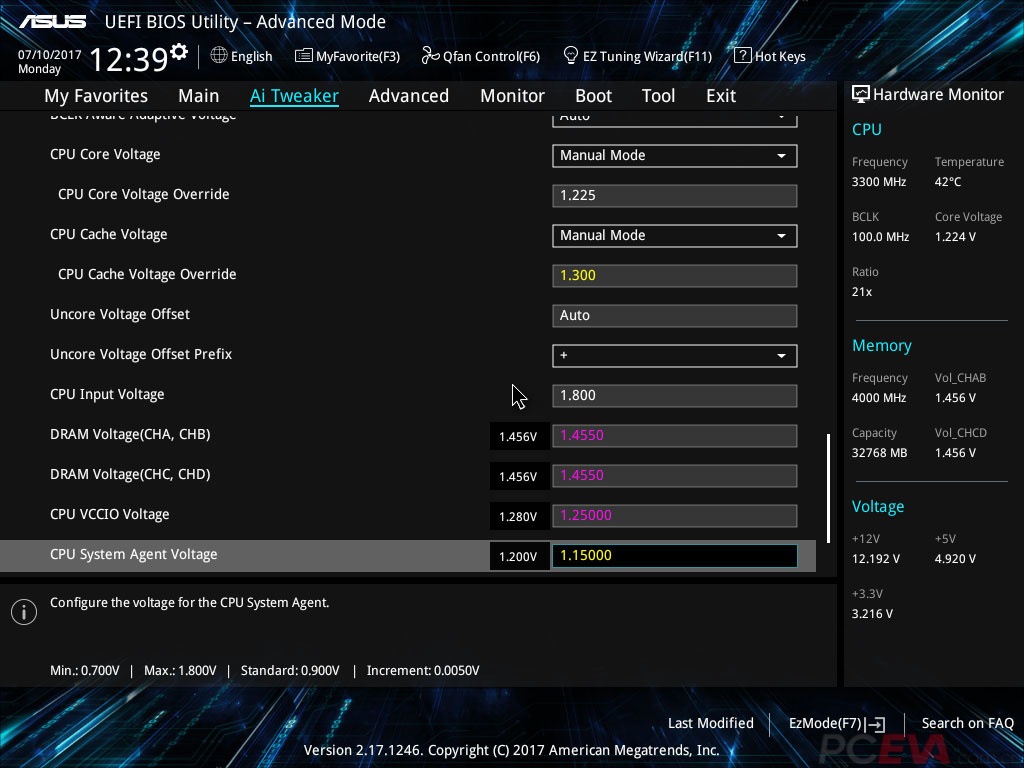Image resolution: width=1024 pixels, height=768 pixels.
Task: Edit the CPU VCCIO Voltage field
Action: click(x=675, y=515)
